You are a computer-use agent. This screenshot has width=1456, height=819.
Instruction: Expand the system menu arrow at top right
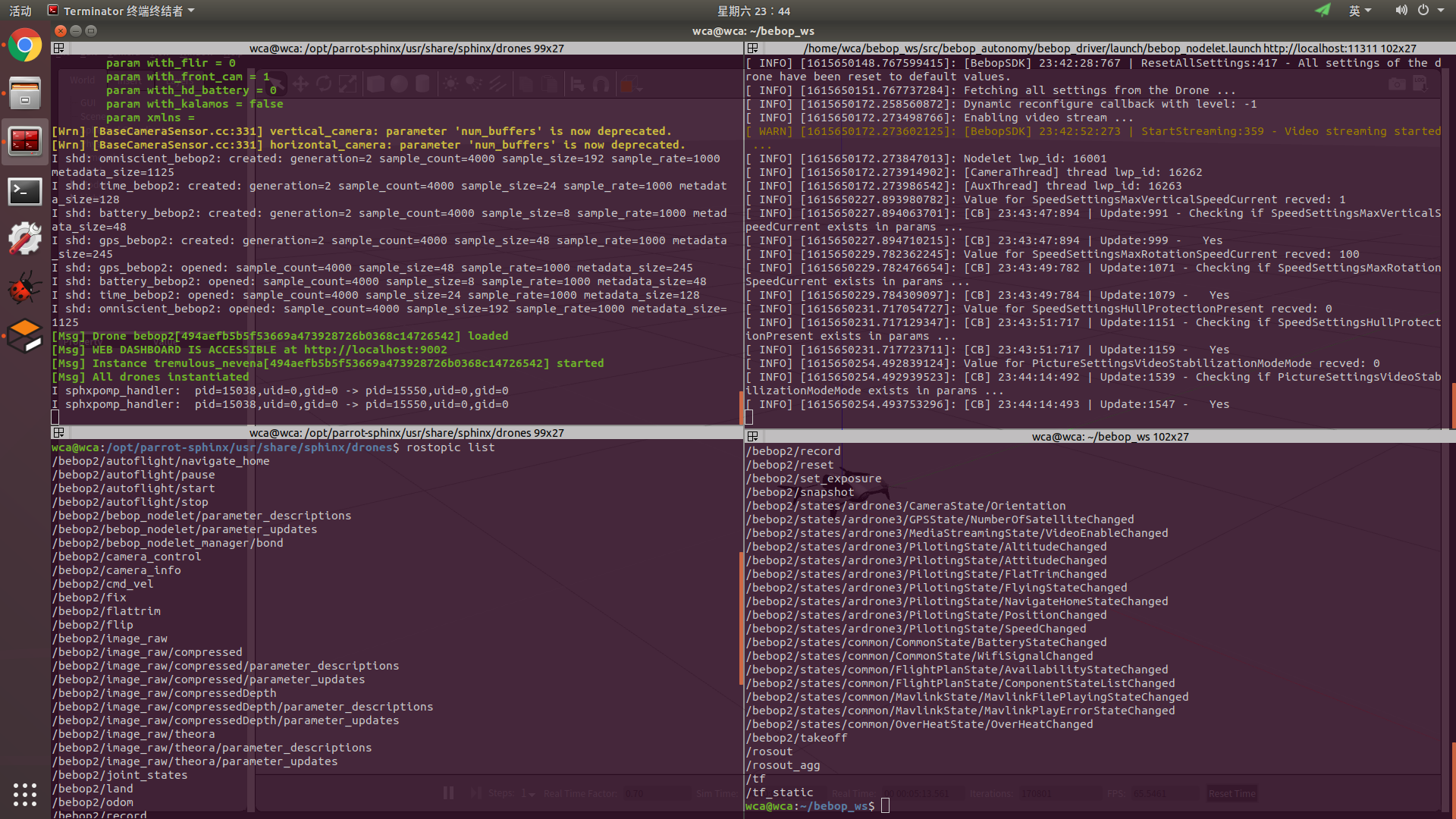coord(1440,11)
